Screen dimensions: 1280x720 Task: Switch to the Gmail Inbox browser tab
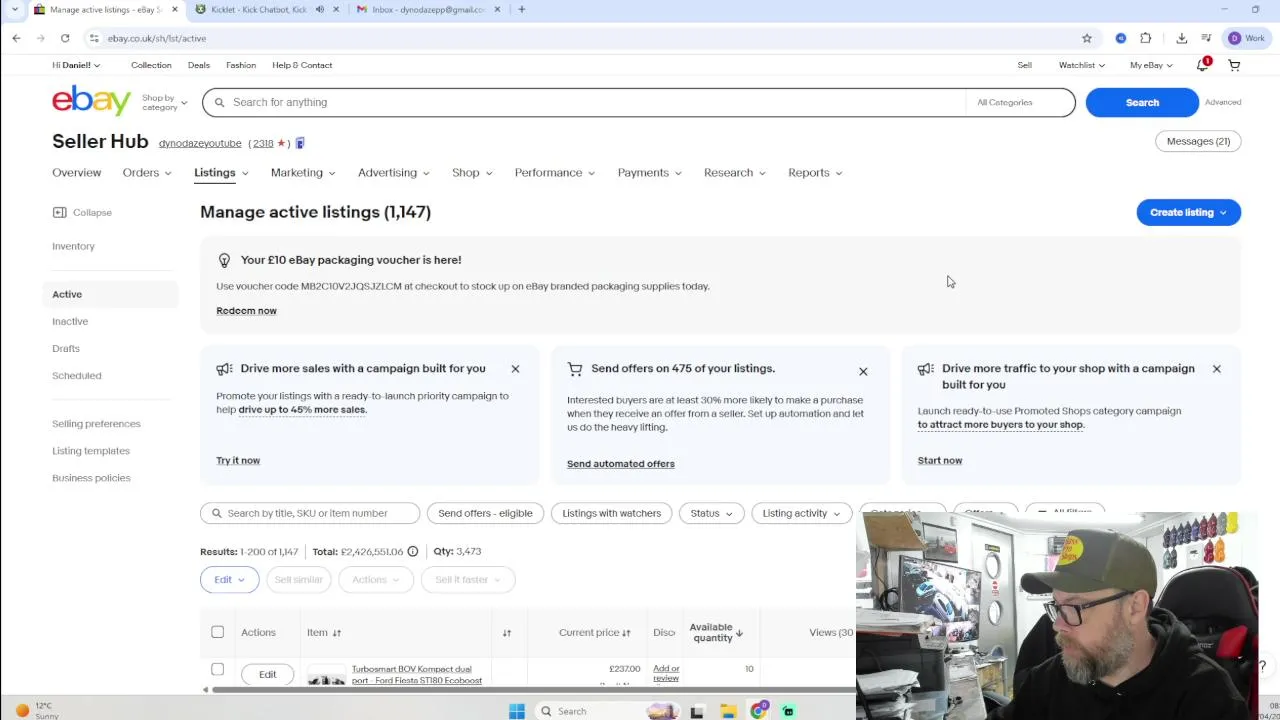point(428,9)
